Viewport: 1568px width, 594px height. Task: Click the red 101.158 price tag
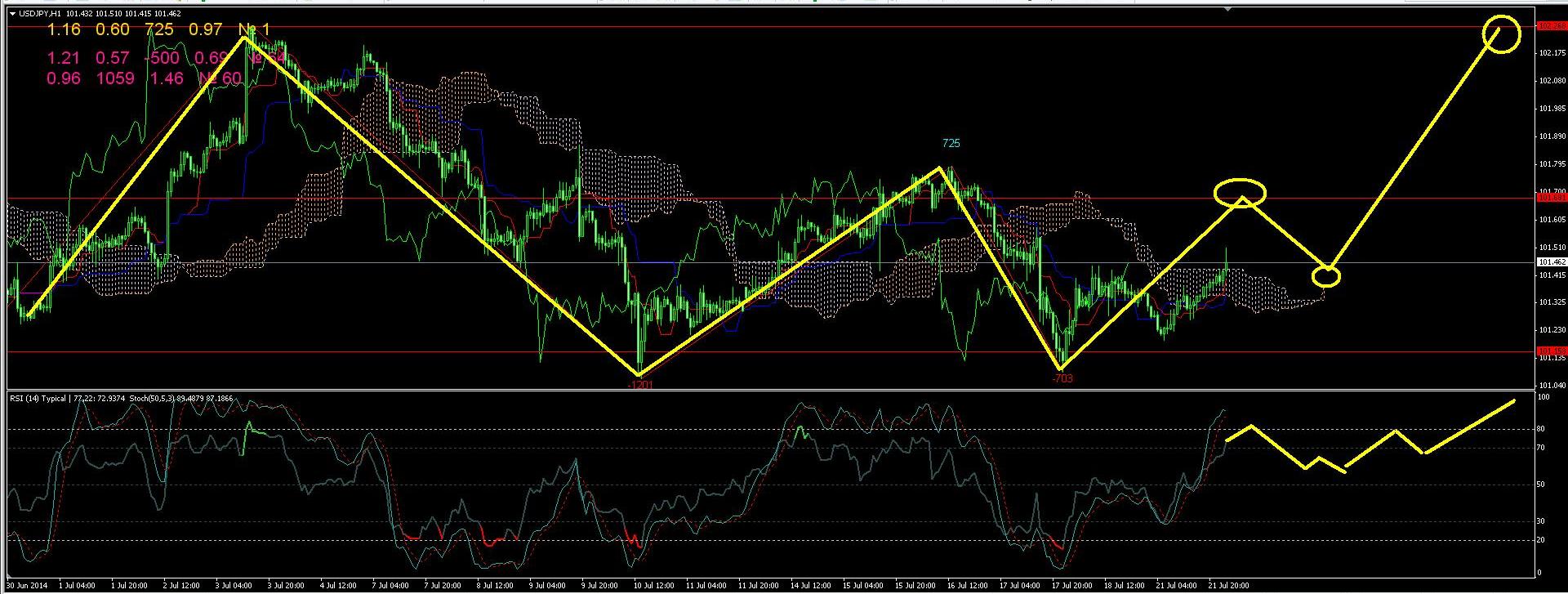[x=1551, y=351]
